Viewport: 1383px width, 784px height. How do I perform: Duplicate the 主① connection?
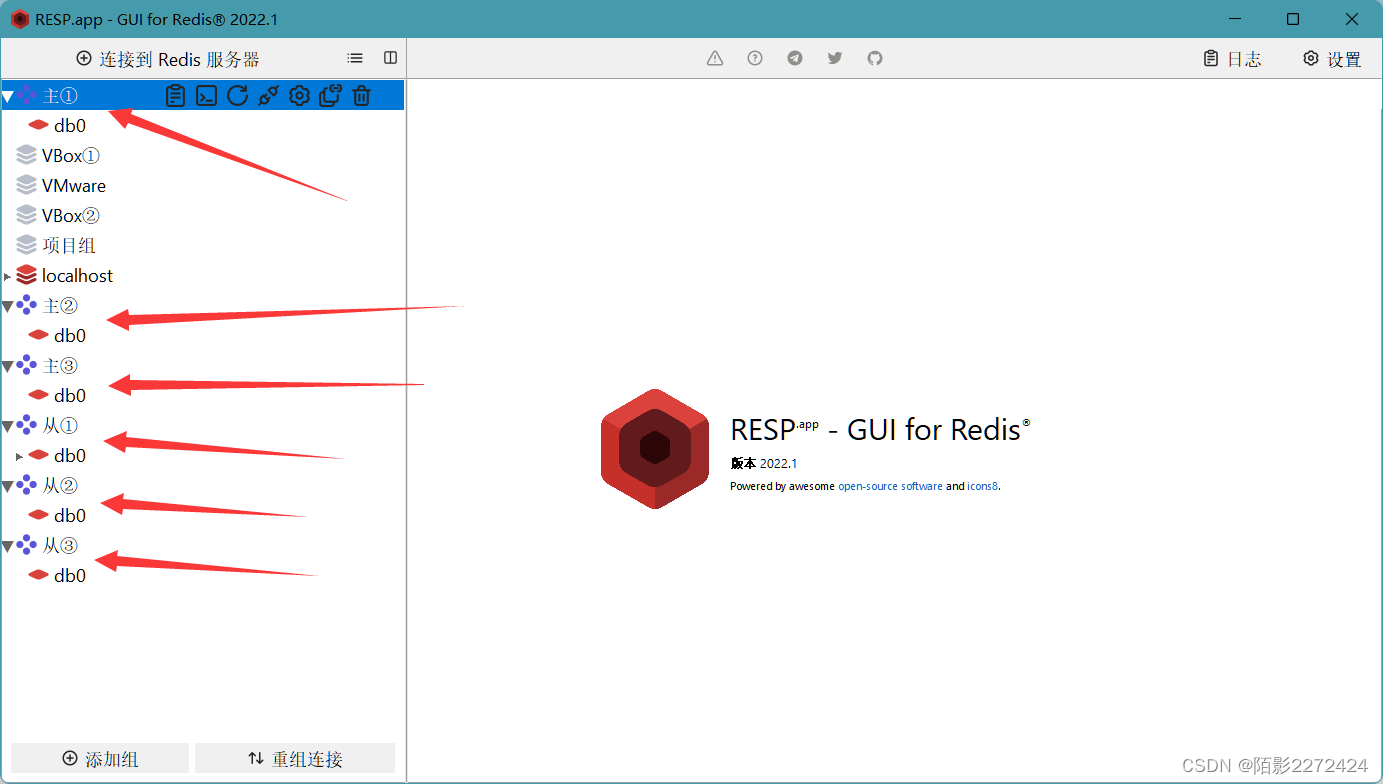click(x=330, y=96)
